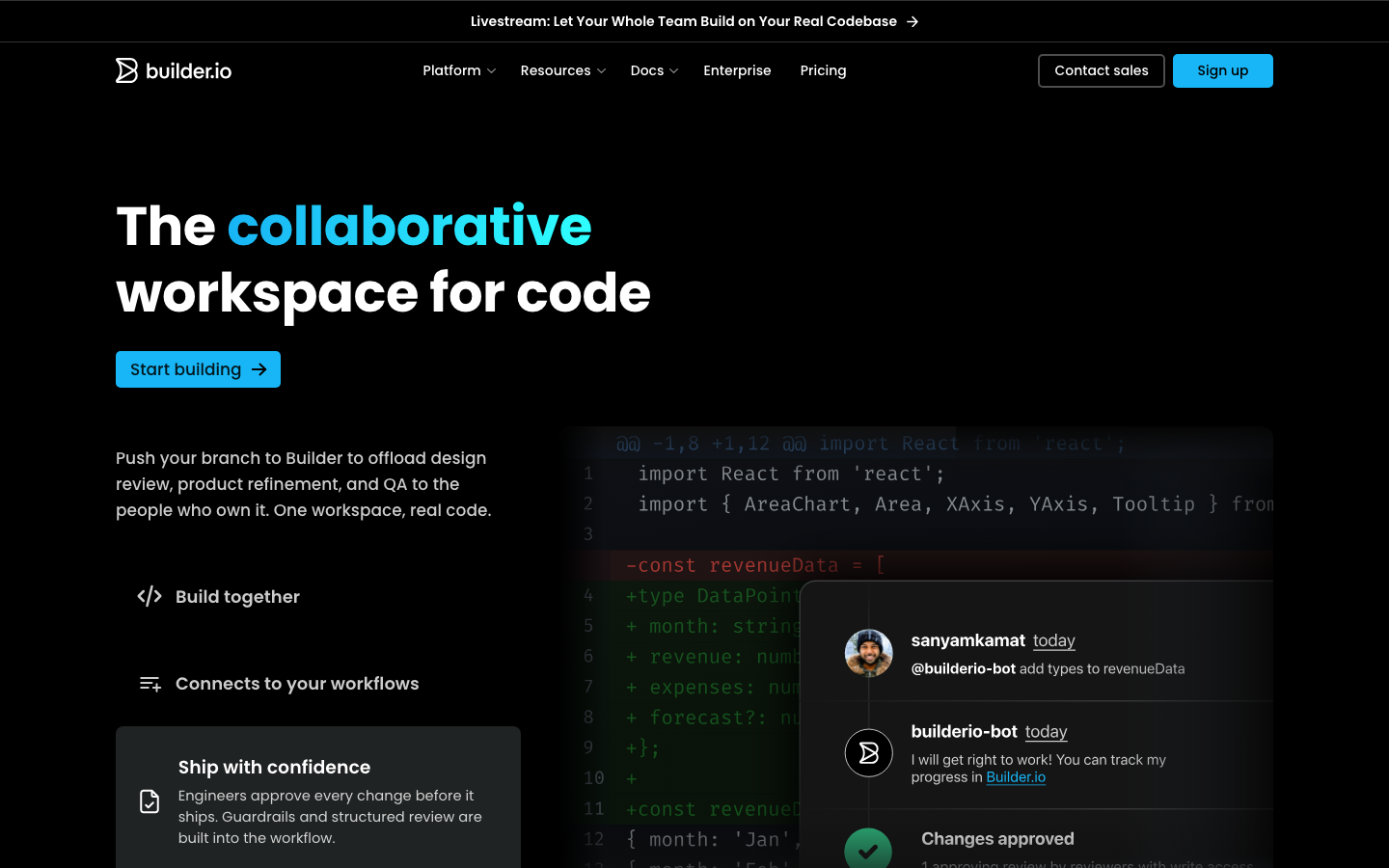Click the builderio-bot avatar icon

click(x=868, y=752)
